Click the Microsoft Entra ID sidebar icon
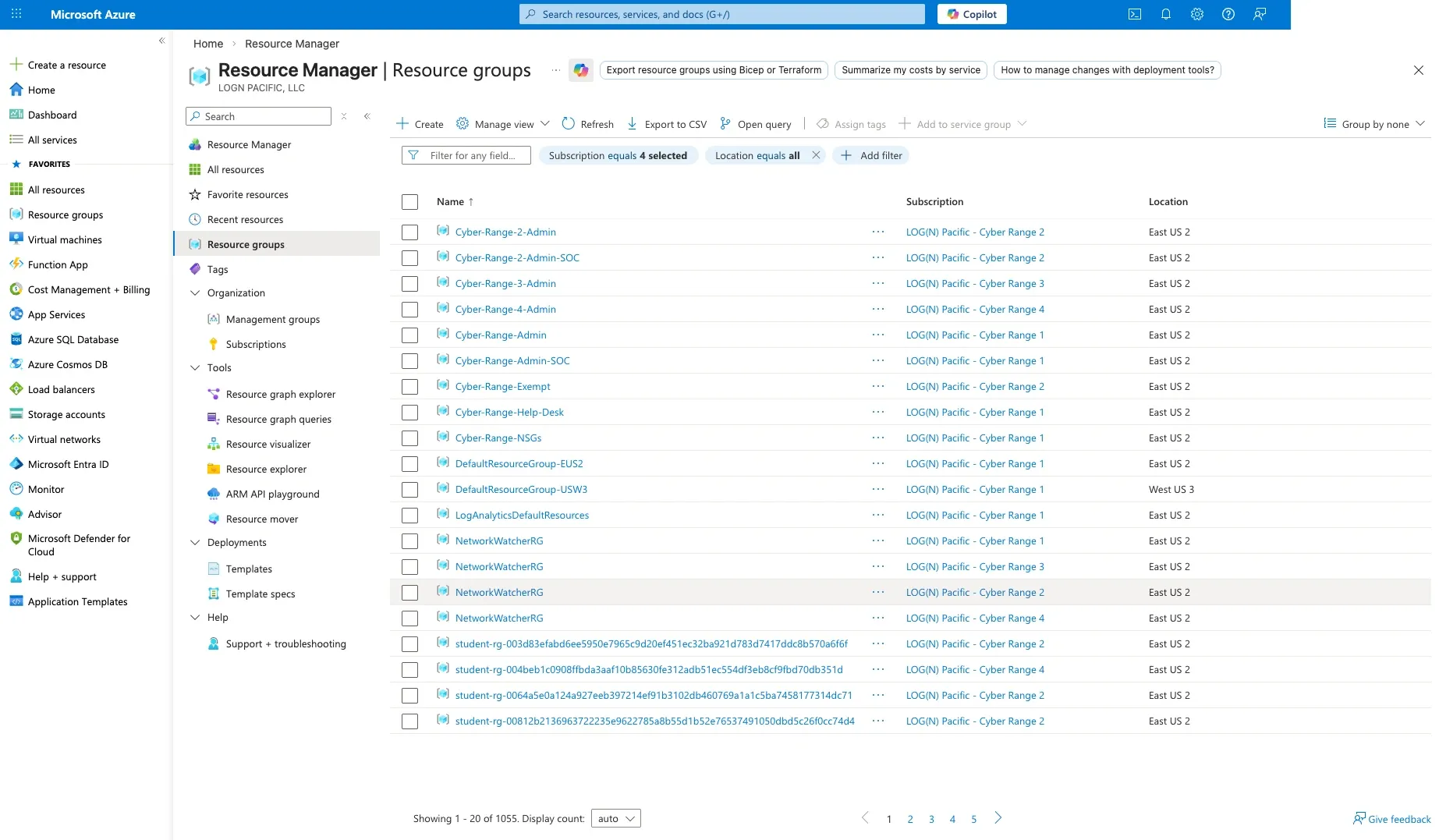The width and height of the screenshot is (1439, 840). 16,463
